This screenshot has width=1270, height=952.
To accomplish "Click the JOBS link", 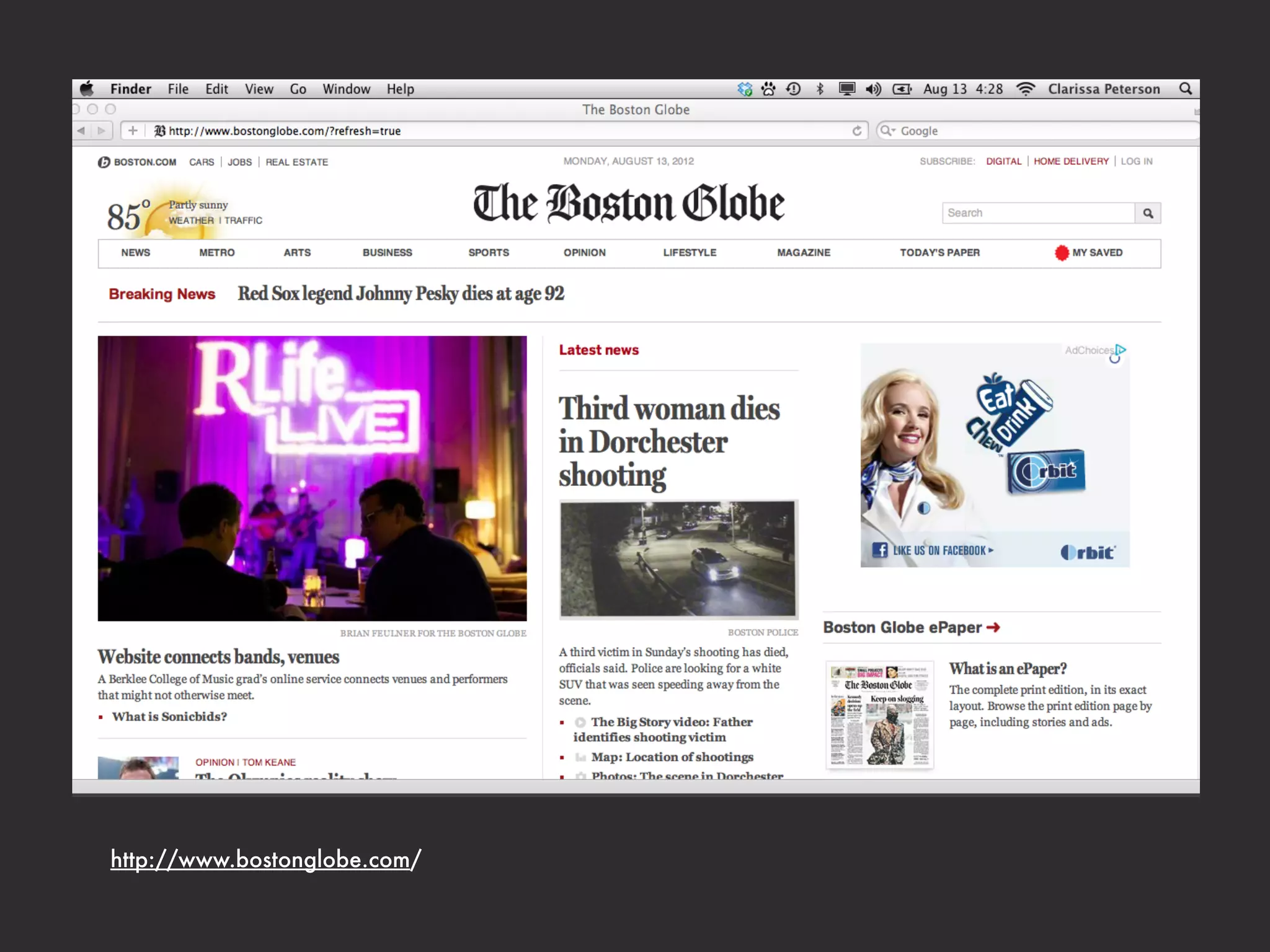I will click(239, 162).
